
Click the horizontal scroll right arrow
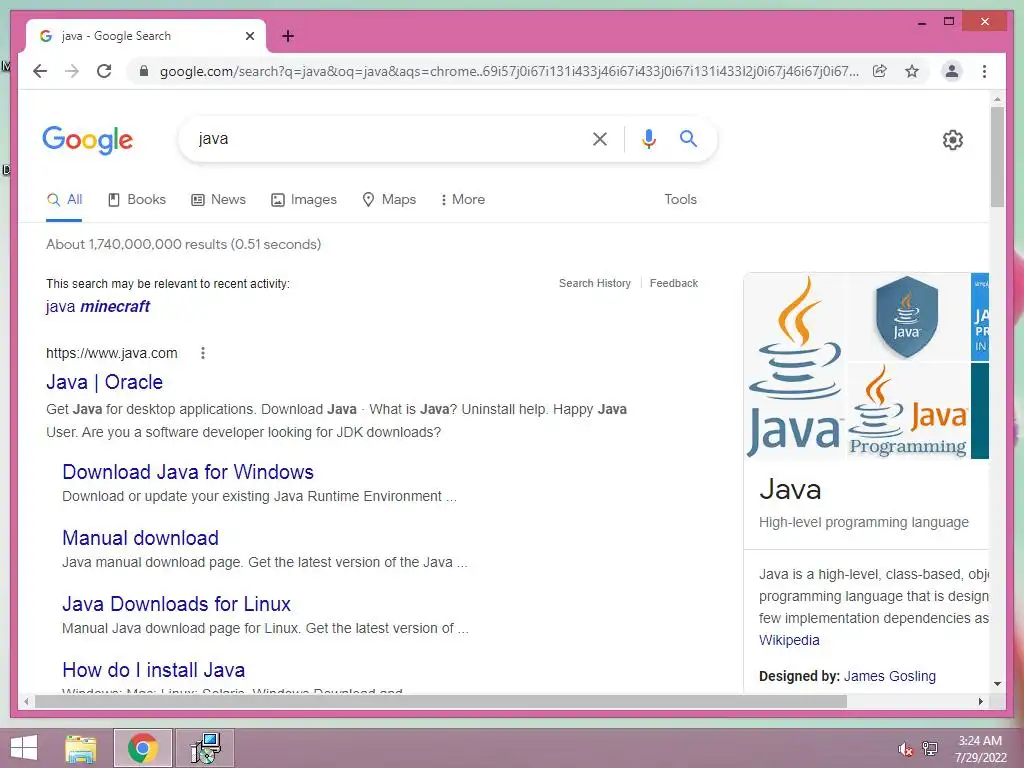point(980,702)
